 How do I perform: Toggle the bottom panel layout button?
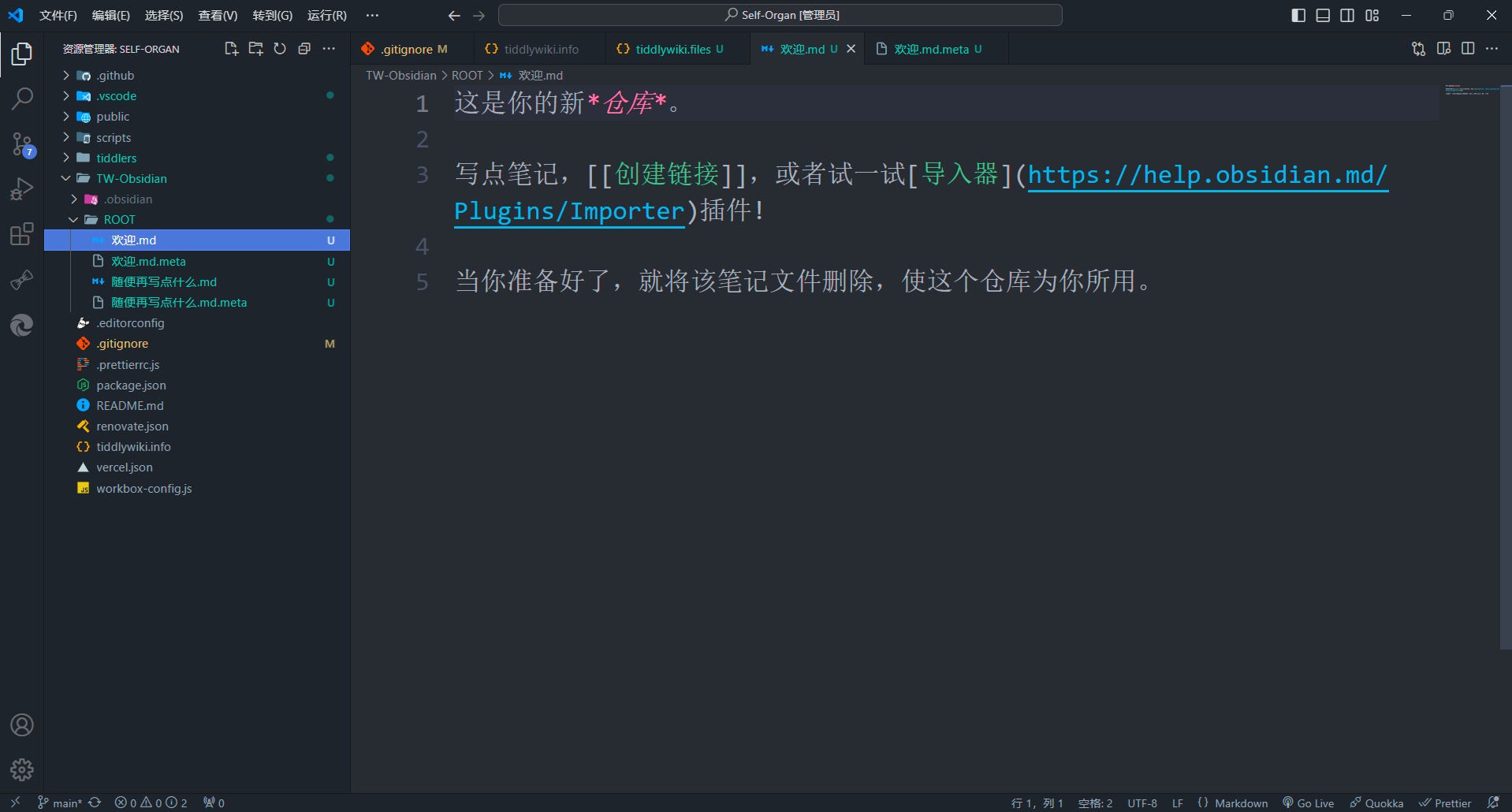pos(1323,15)
